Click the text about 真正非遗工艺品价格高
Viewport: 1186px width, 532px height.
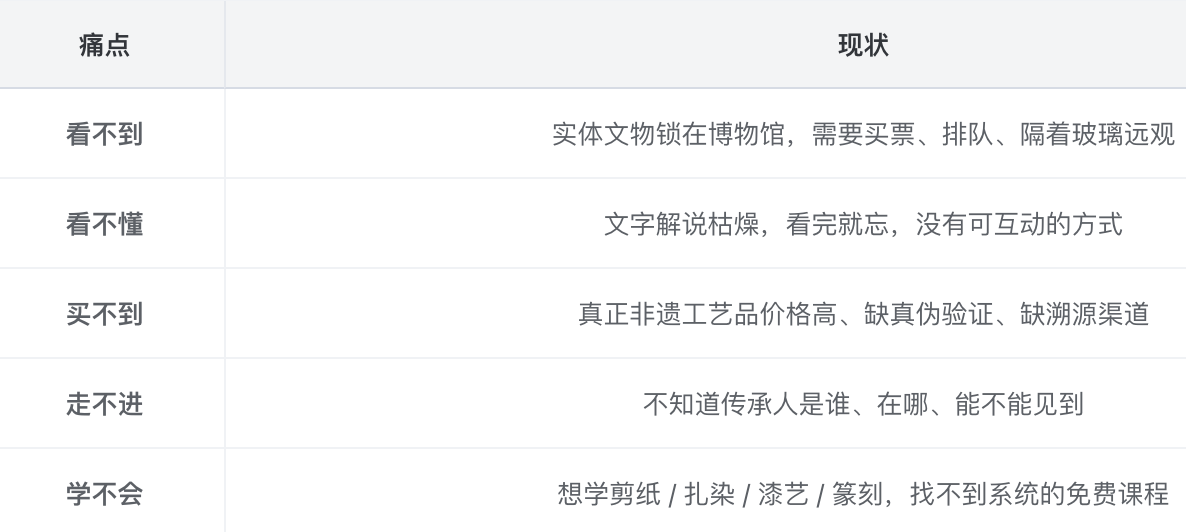coord(863,314)
